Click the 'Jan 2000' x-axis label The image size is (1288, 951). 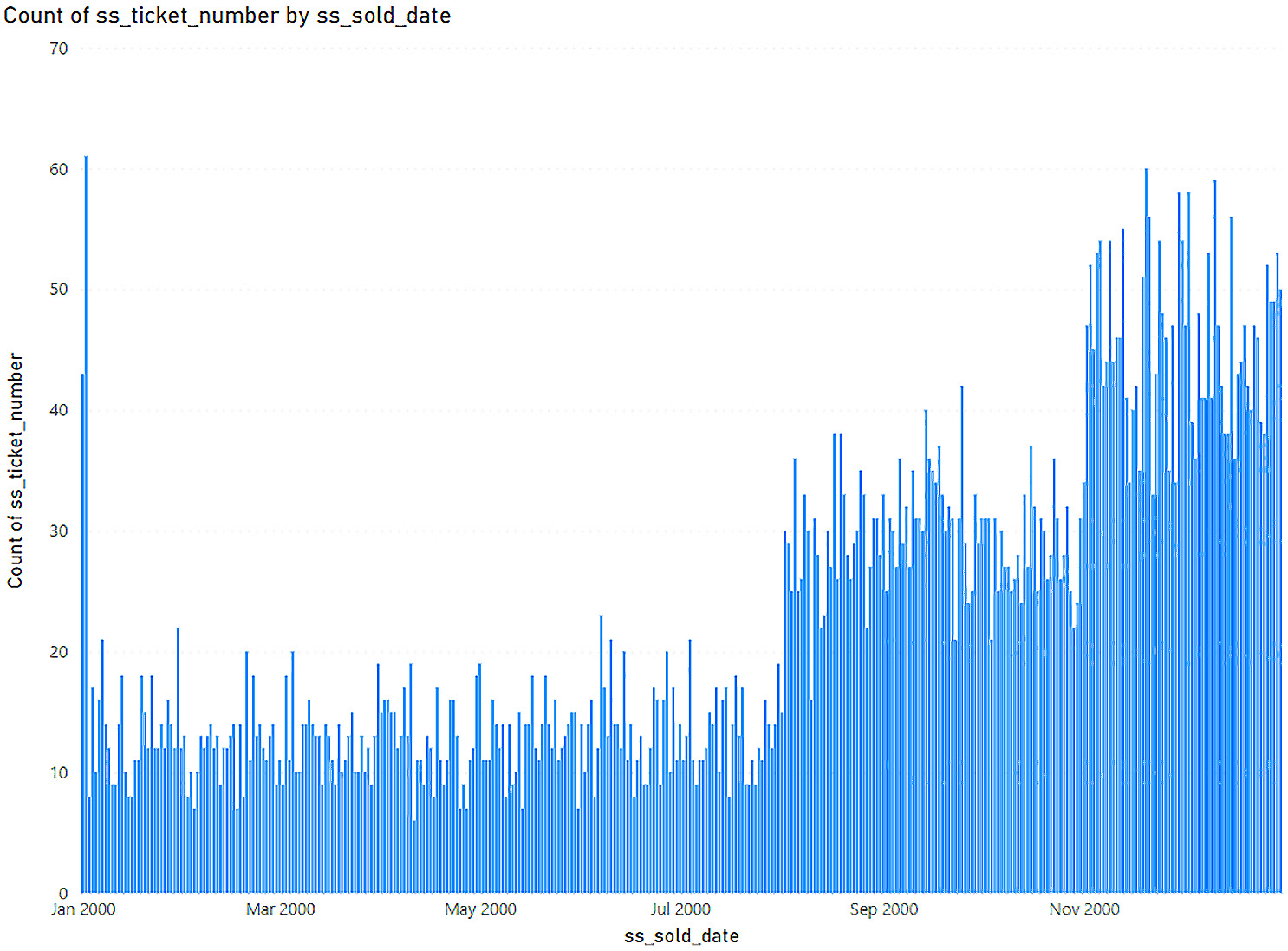[83, 909]
